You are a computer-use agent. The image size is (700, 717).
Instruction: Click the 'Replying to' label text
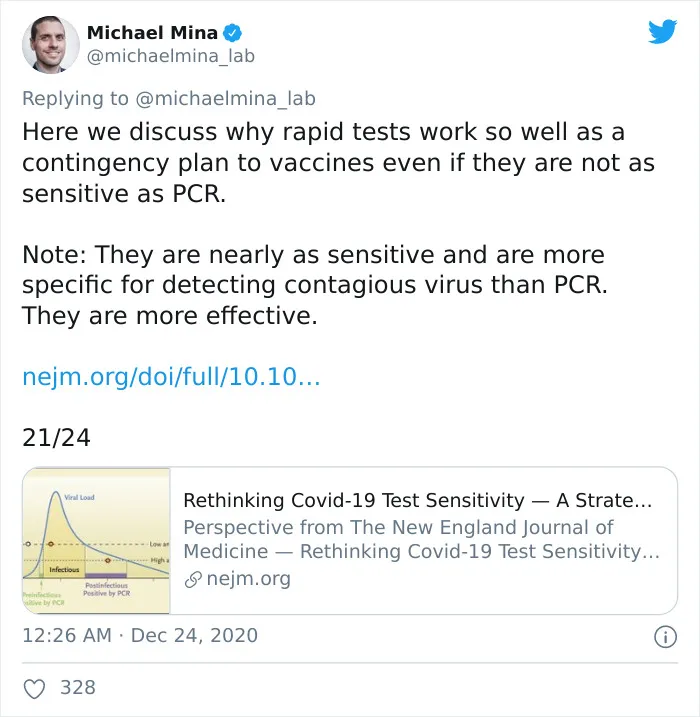(x=75, y=99)
